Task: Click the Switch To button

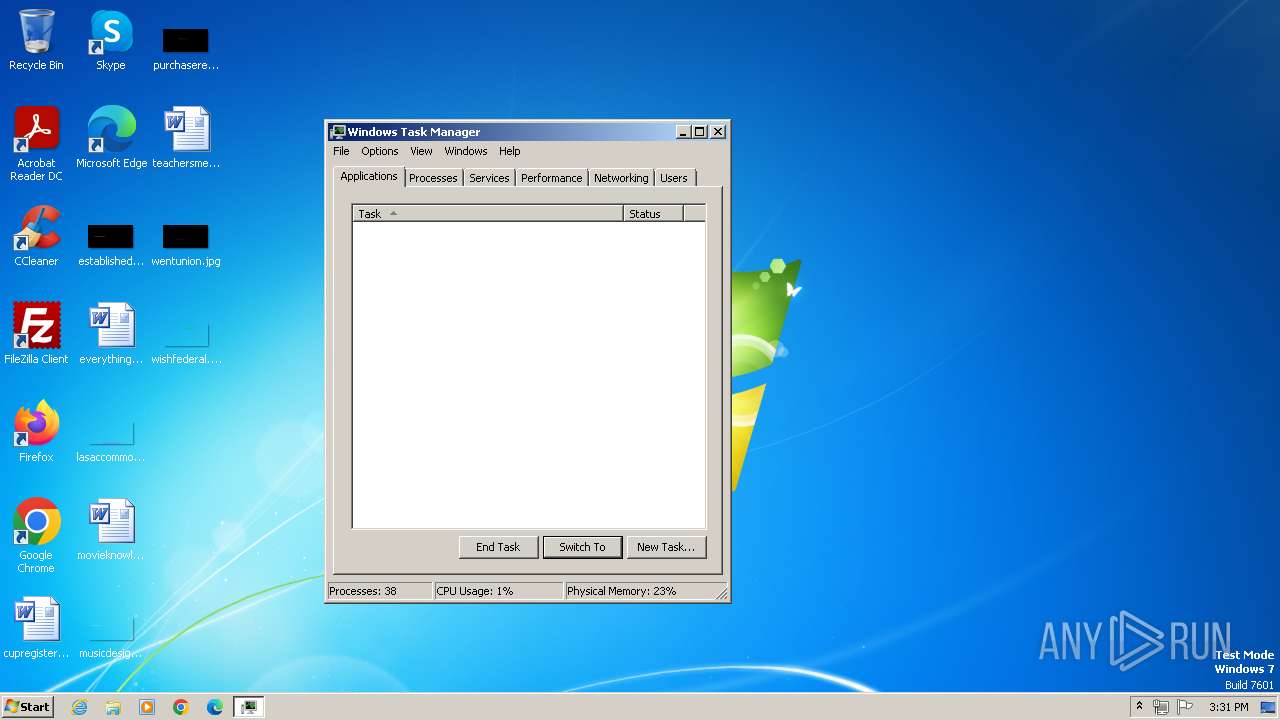Action: point(582,547)
